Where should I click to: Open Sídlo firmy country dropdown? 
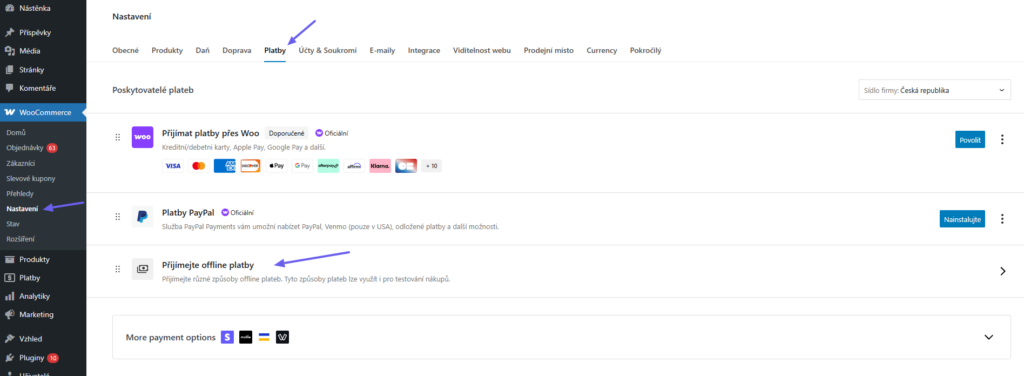(935, 90)
